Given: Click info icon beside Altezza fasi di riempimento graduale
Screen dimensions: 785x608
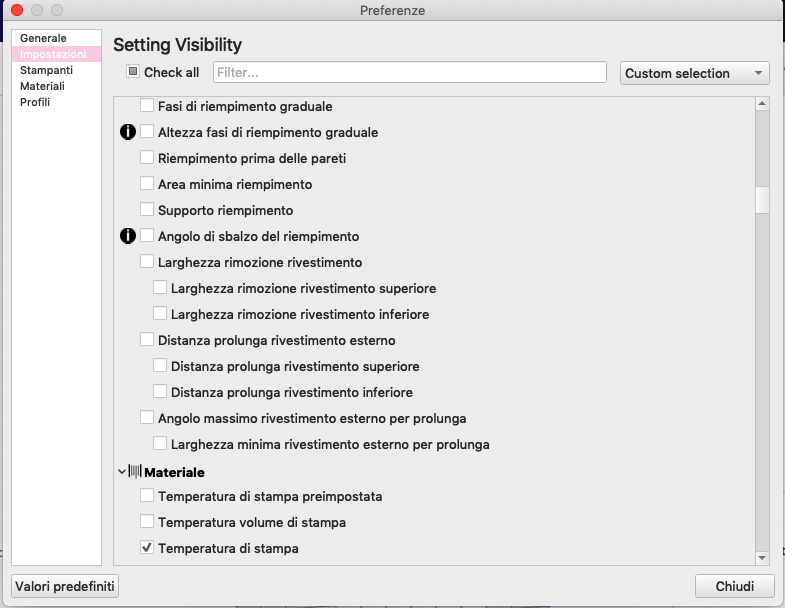Looking at the screenshot, I should coord(127,132).
